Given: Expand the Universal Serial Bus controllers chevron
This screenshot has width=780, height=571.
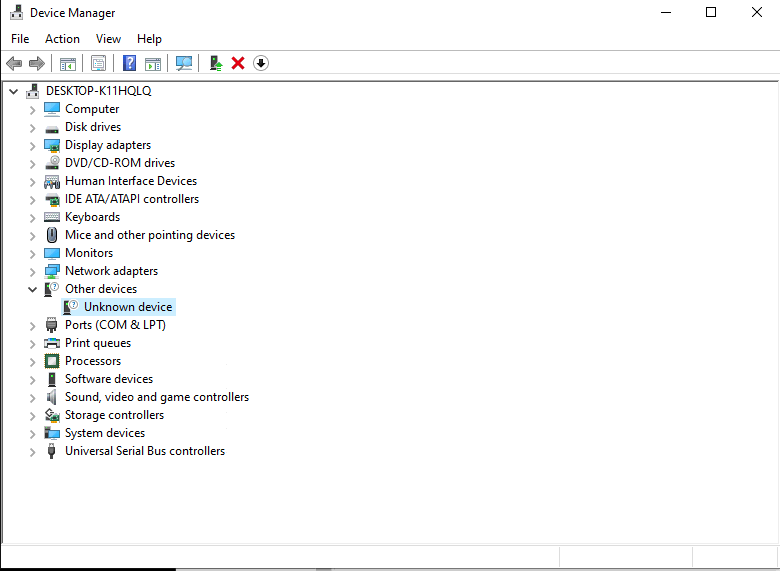Looking at the screenshot, I should click(32, 452).
